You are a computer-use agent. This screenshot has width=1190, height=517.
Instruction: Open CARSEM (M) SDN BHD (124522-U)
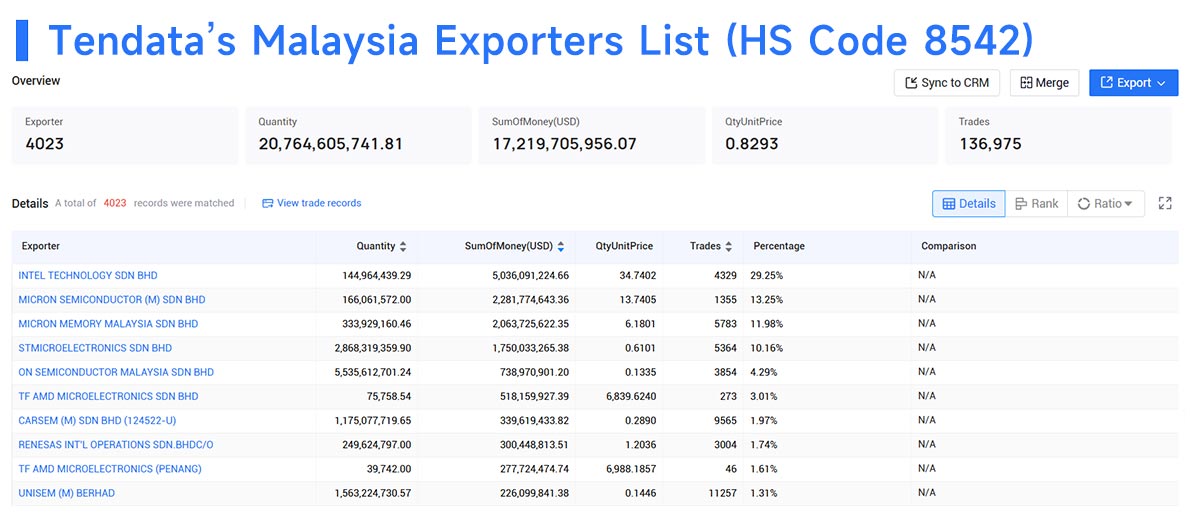[97, 421]
